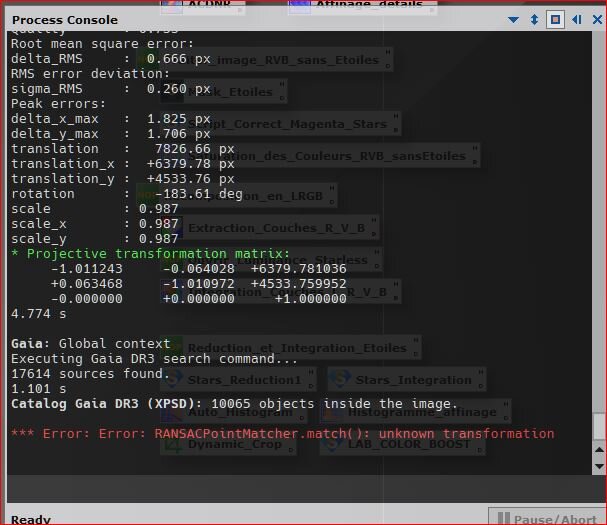Click the red RANSACPointMatcher error message line
This screenshot has height=525, width=607.
283,434
